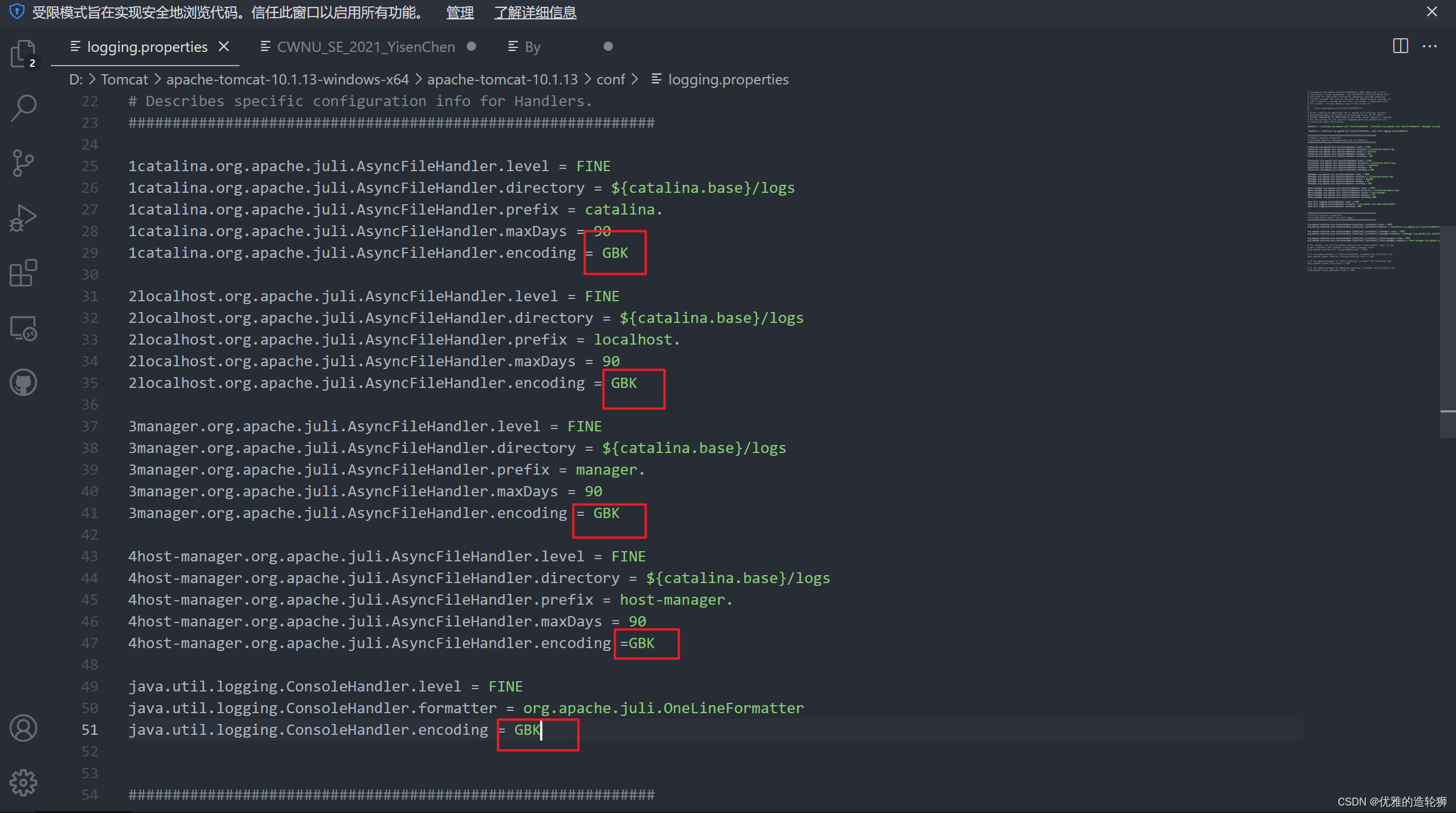Open the GitHub panel icon
The height and width of the screenshot is (813, 1456).
click(23, 382)
